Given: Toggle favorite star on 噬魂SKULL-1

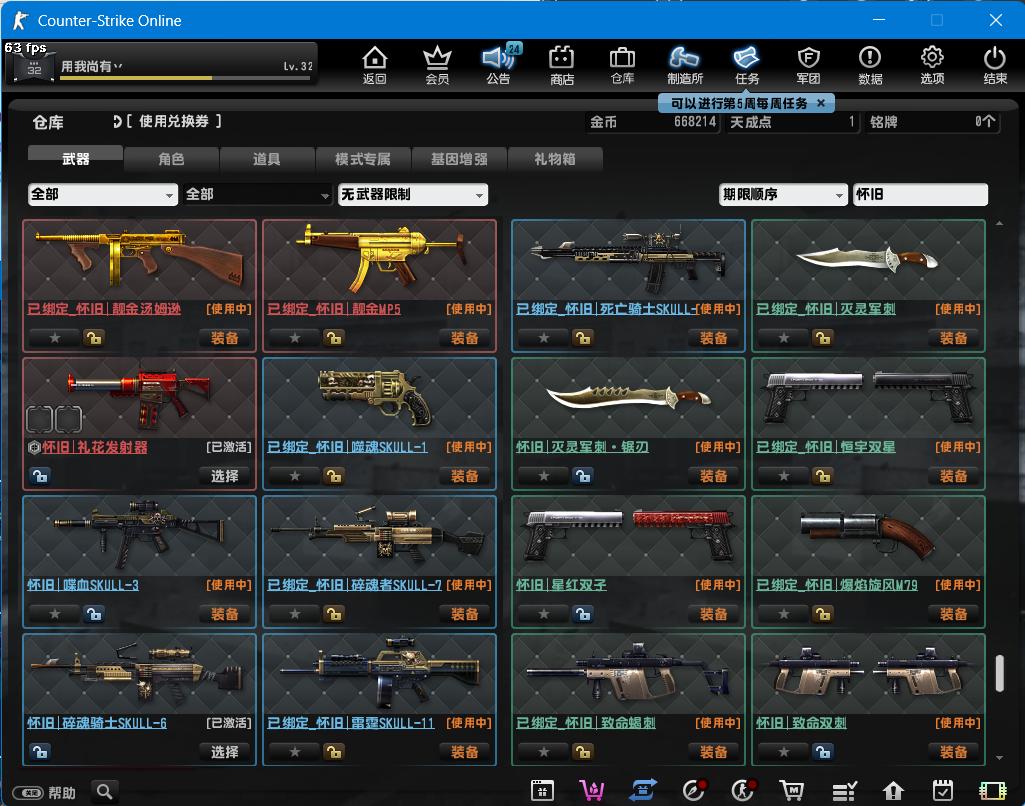Looking at the screenshot, I should 295,476.
